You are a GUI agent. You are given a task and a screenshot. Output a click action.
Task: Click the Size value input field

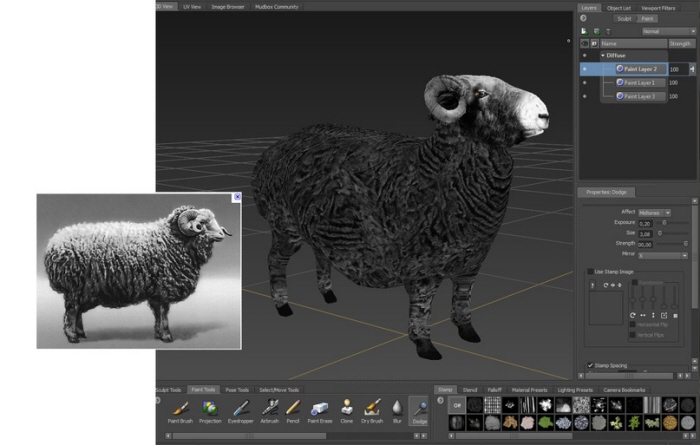[x=646, y=233]
